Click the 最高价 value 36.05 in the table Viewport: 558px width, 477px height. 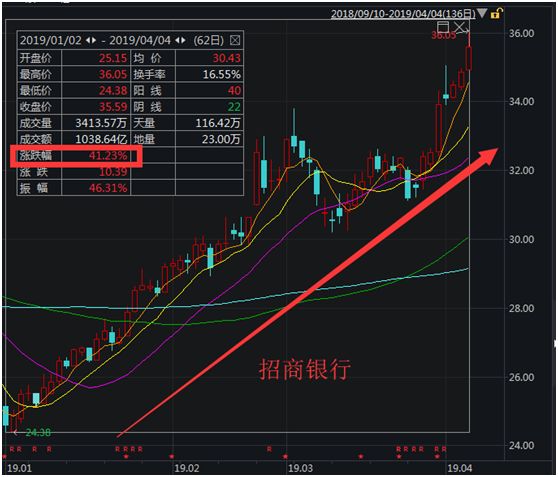point(112,74)
